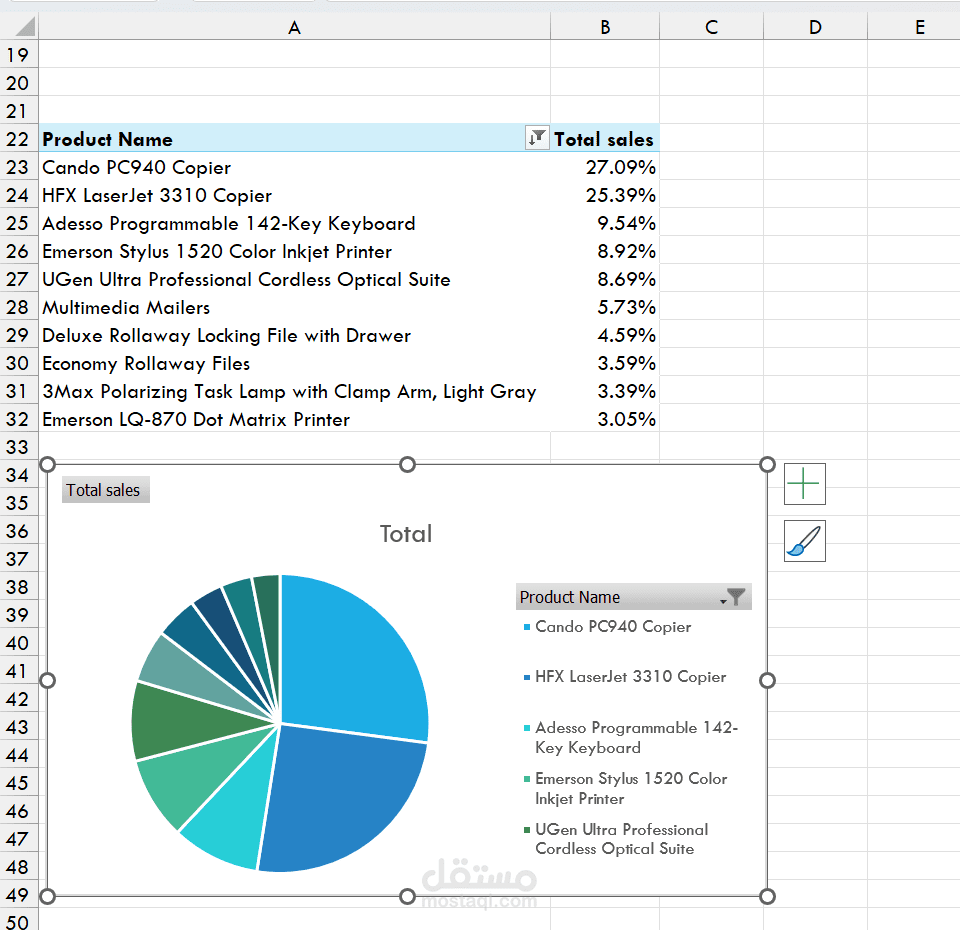Select the Cando PC940 Copier cell
960x930 pixels.
pos(294,167)
